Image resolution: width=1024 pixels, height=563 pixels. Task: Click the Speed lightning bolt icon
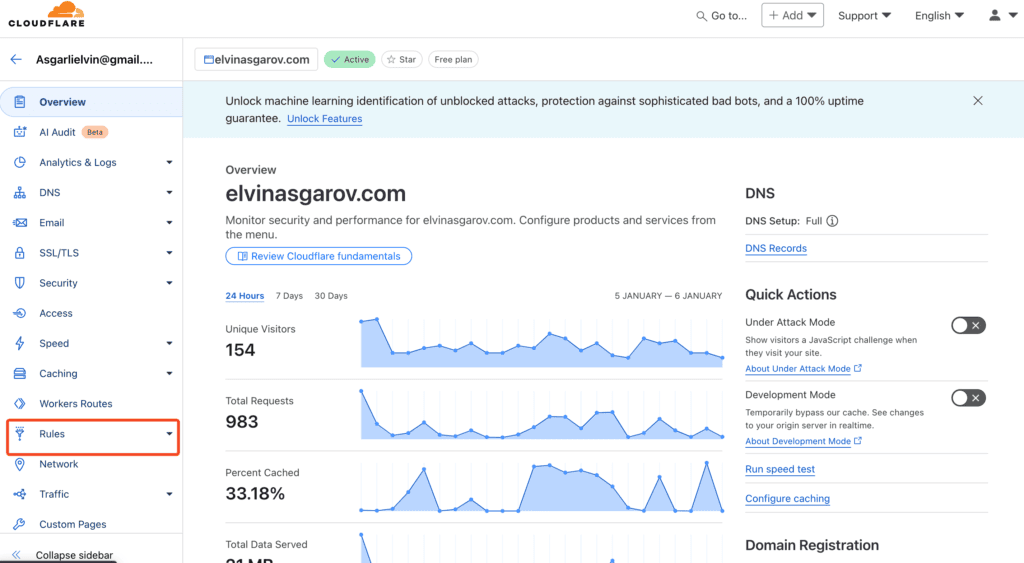coord(20,343)
